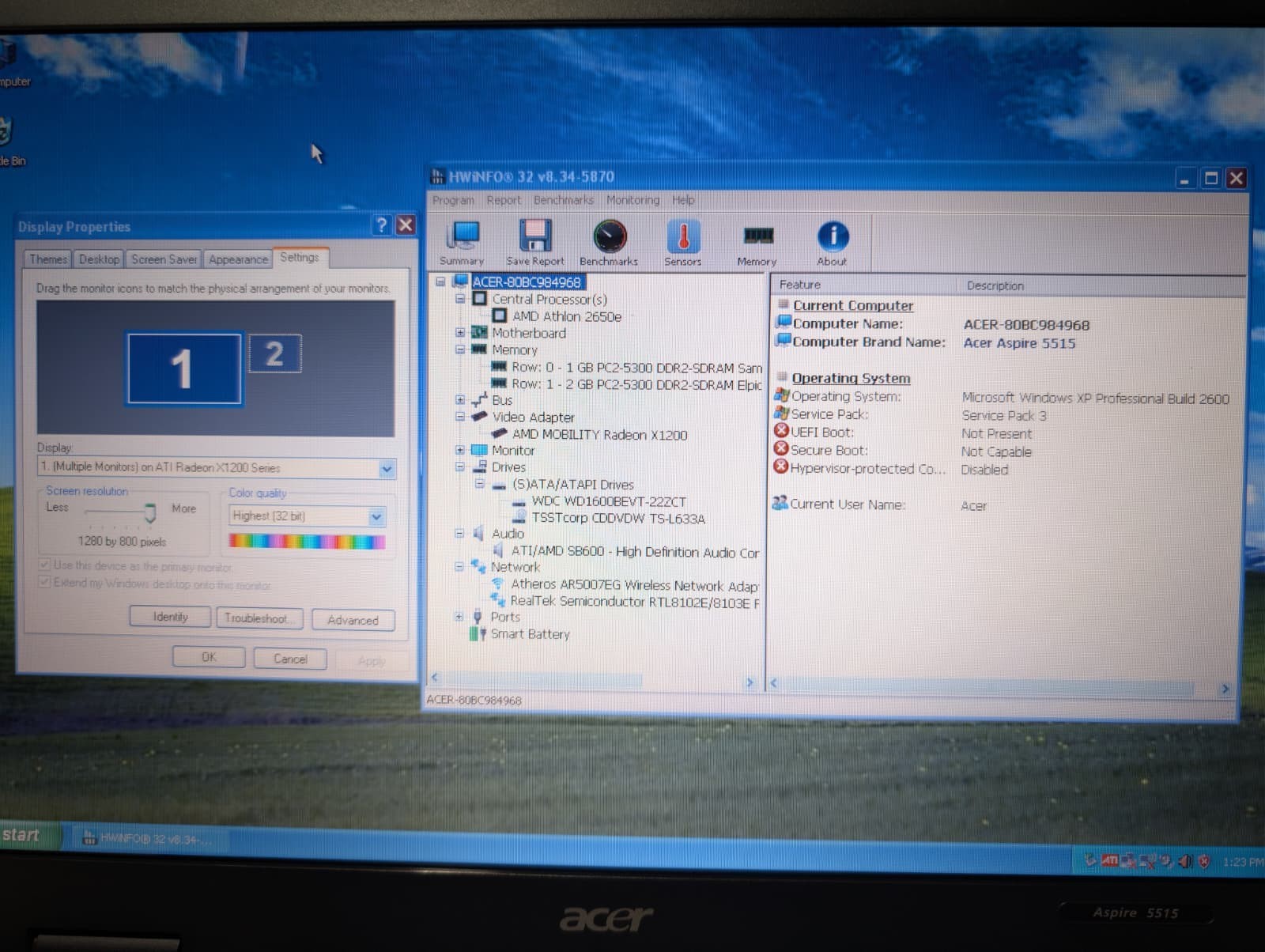Collapse the Video Adapter node
Screen dimensions: 1265x952
[x=460, y=417]
